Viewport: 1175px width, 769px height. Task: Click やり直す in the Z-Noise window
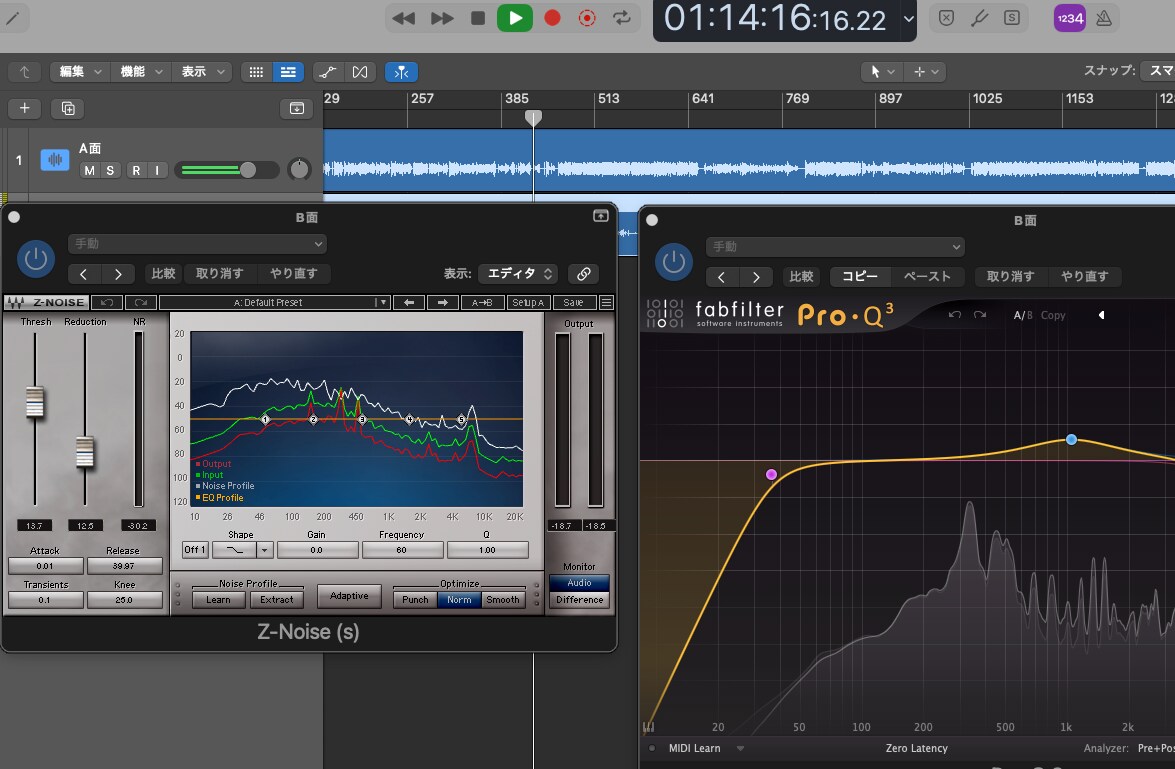[293, 274]
